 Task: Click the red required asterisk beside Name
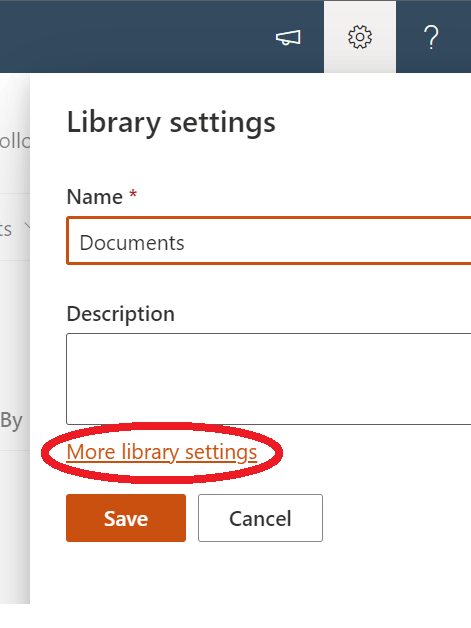pos(133,194)
